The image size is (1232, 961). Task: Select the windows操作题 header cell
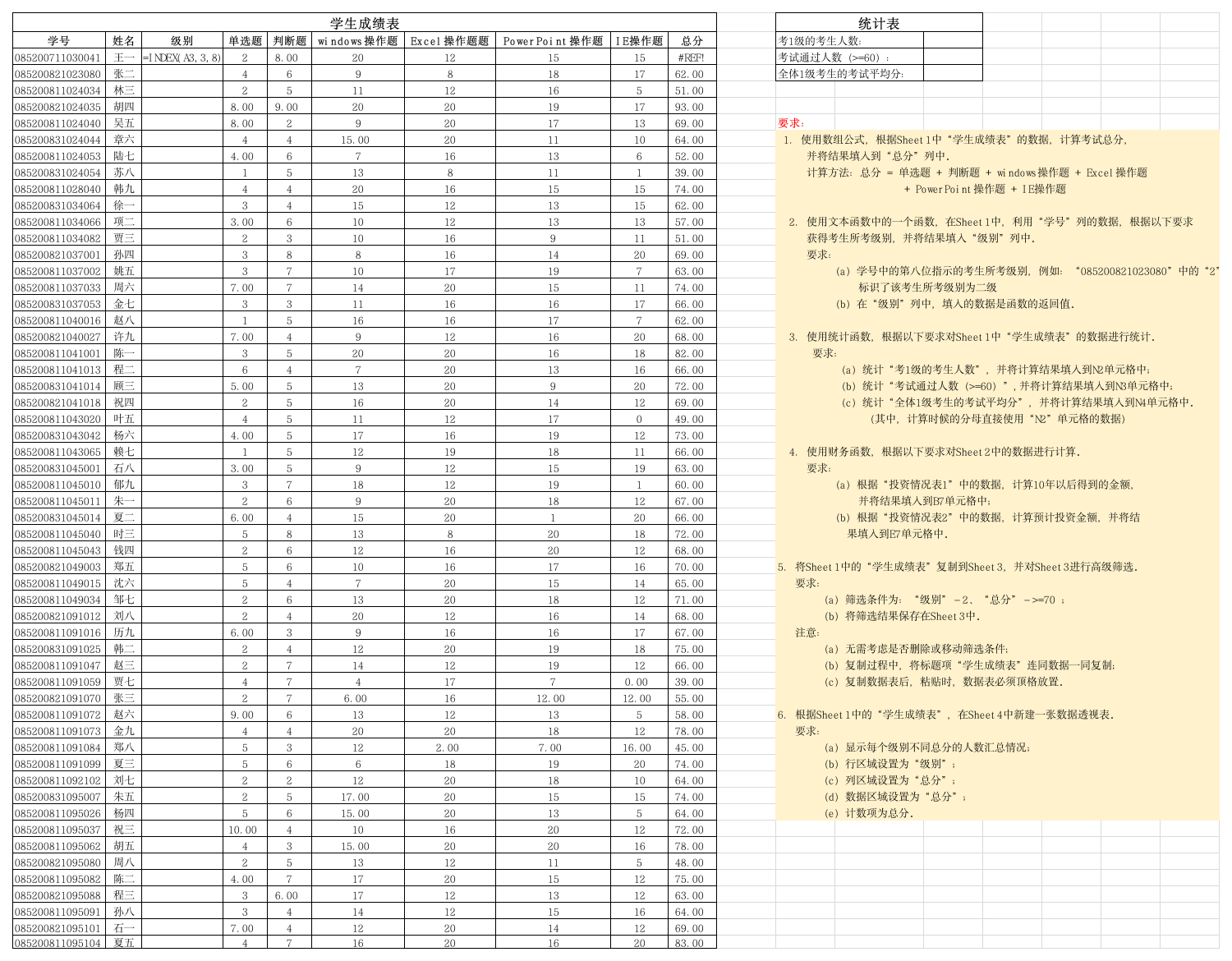click(358, 40)
